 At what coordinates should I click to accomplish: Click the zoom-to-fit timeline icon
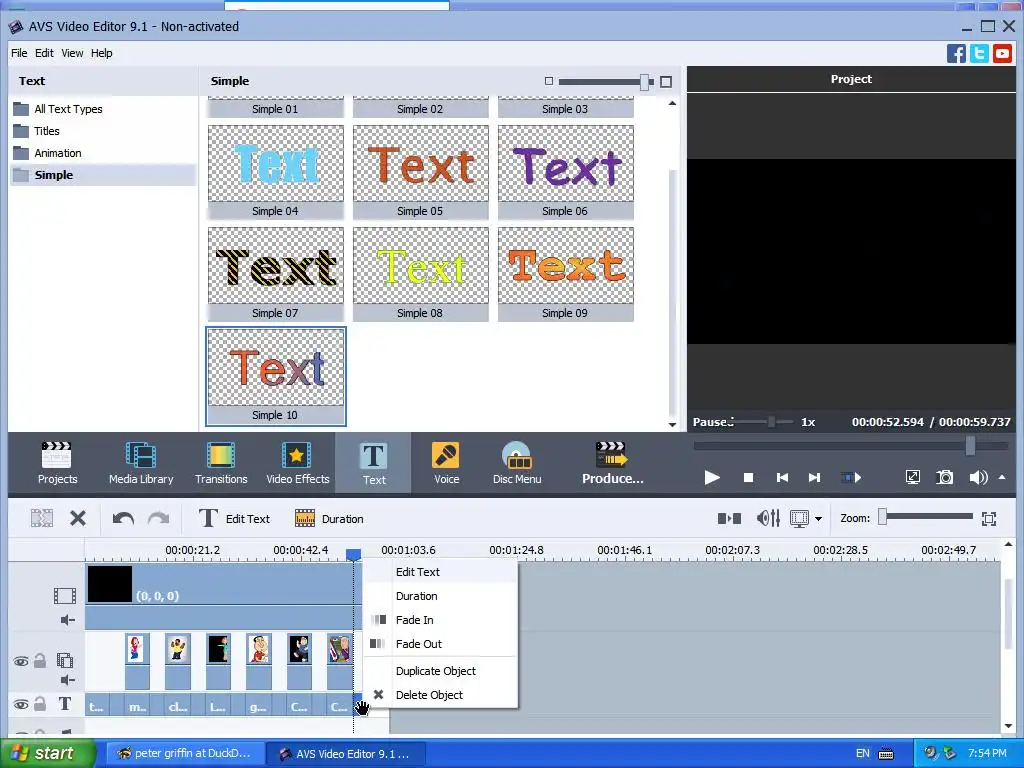point(989,519)
